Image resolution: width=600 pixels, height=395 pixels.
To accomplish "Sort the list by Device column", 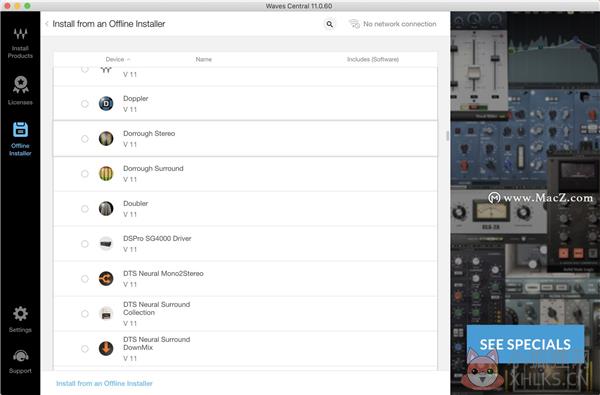I will (x=118, y=59).
